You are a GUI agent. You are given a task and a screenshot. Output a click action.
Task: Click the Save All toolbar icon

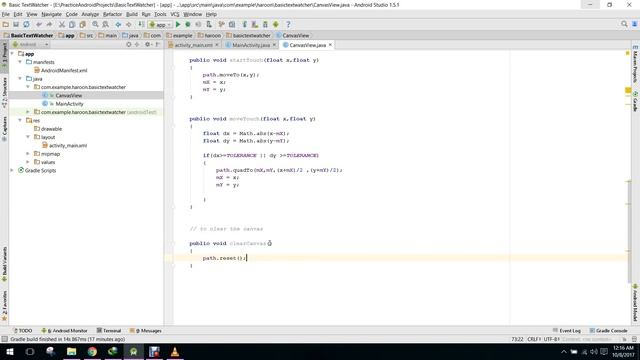click(x=16, y=24)
